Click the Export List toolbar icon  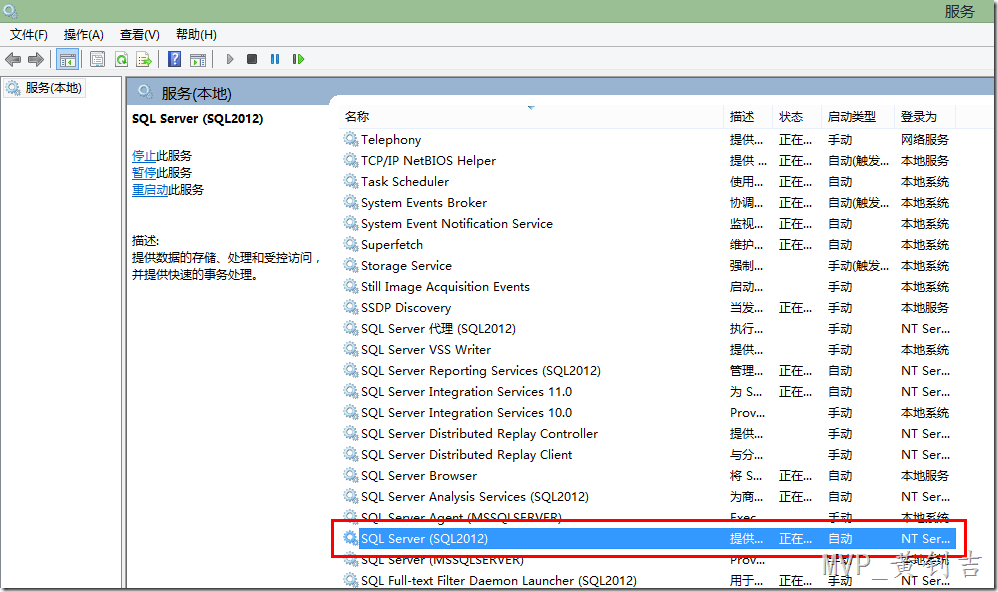(x=144, y=59)
